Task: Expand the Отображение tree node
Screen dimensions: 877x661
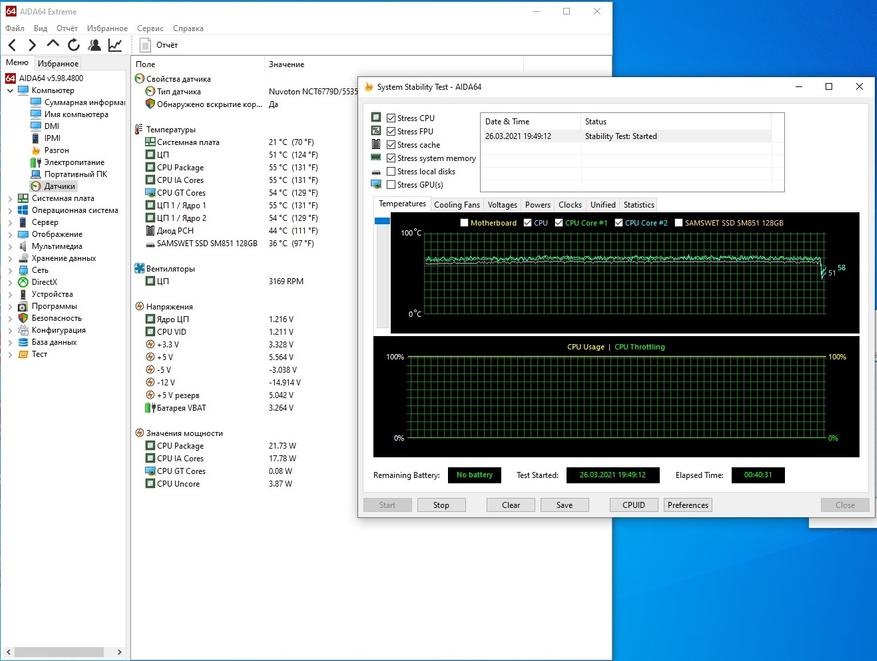Action: [10, 234]
